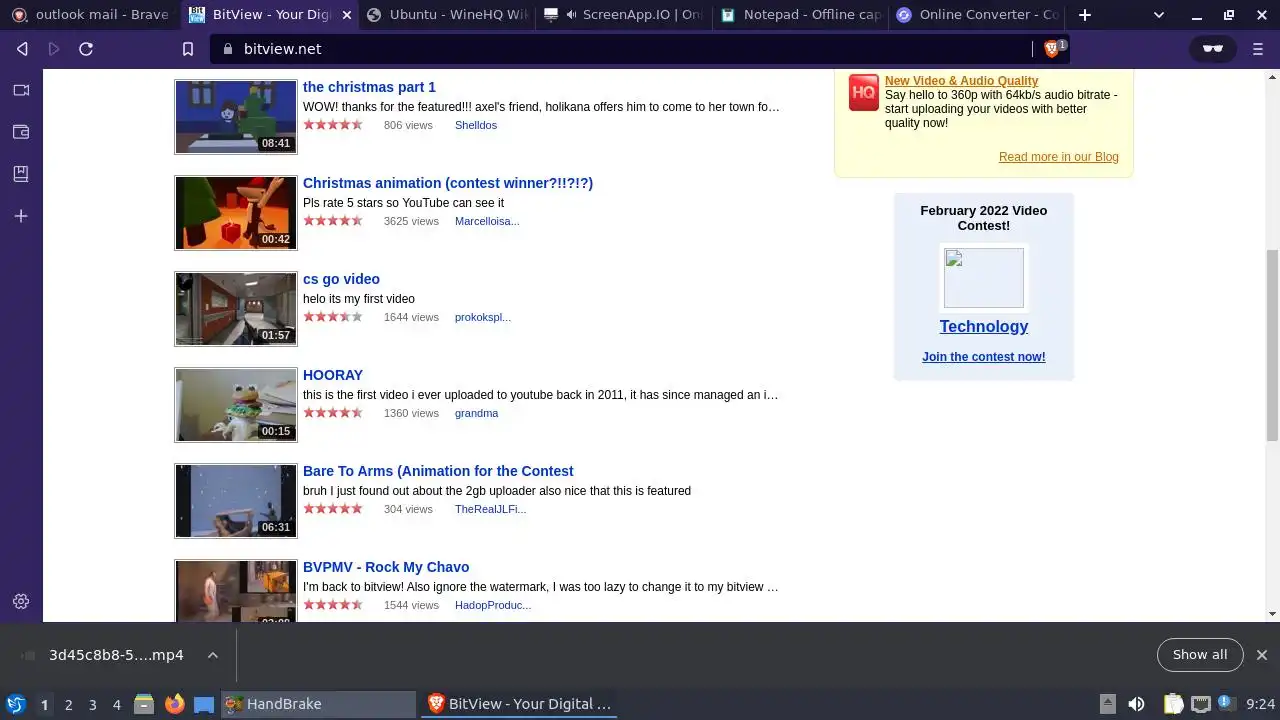Show the desktop with the blue taskbar icon
This screenshot has height=720, width=1280.
(204, 704)
